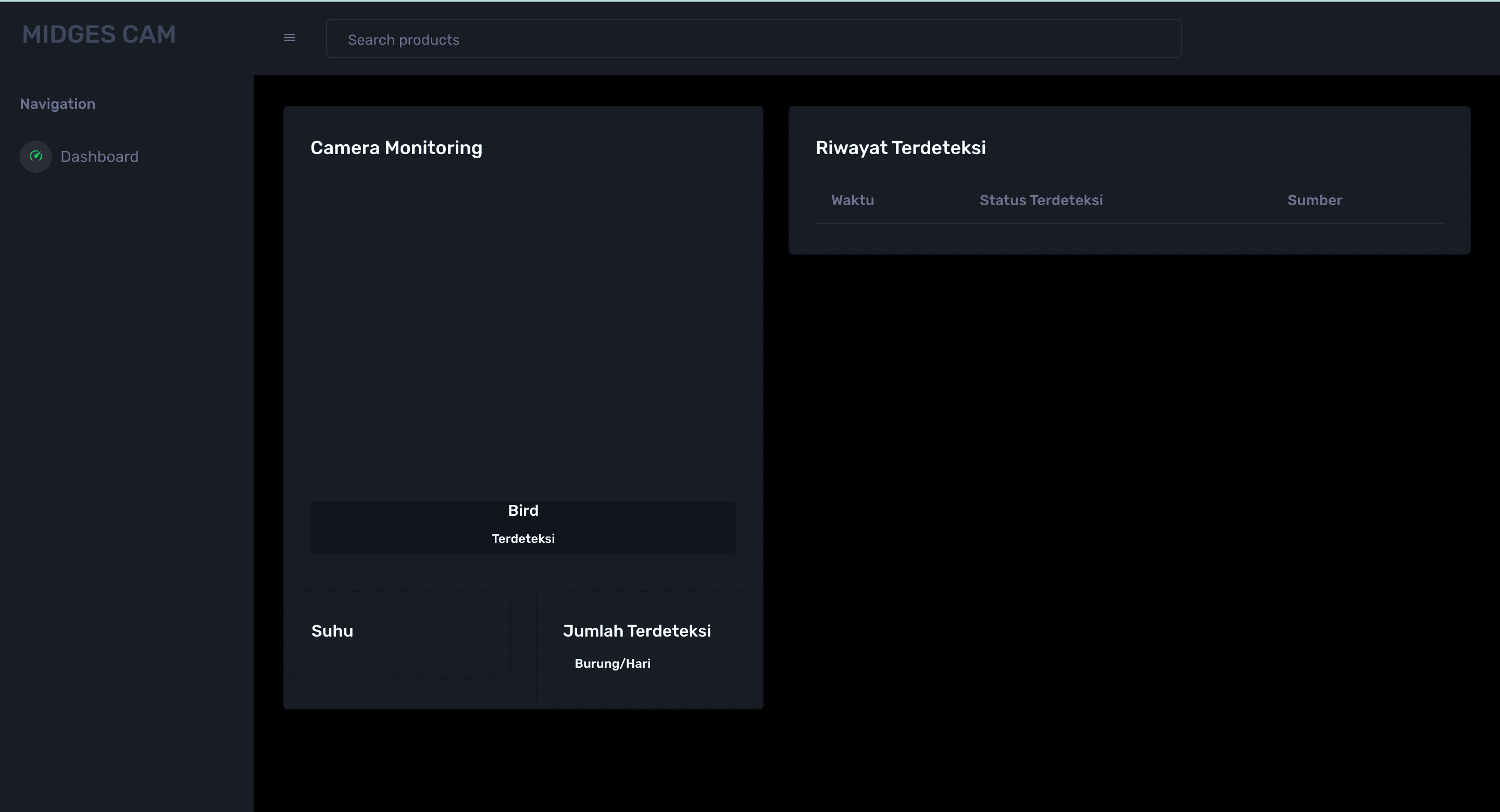This screenshot has height=812, width=1500.
Task: Select the Sumber column header
Action: [x=1314, y=200]
